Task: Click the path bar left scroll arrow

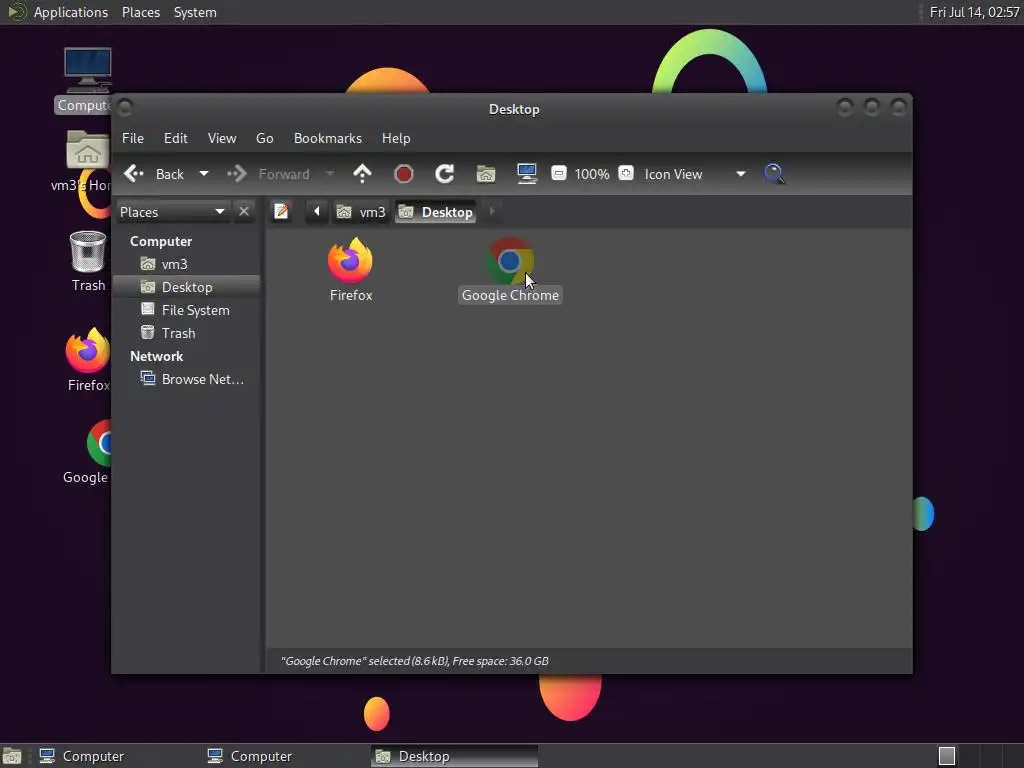Action: pos(317,212)
